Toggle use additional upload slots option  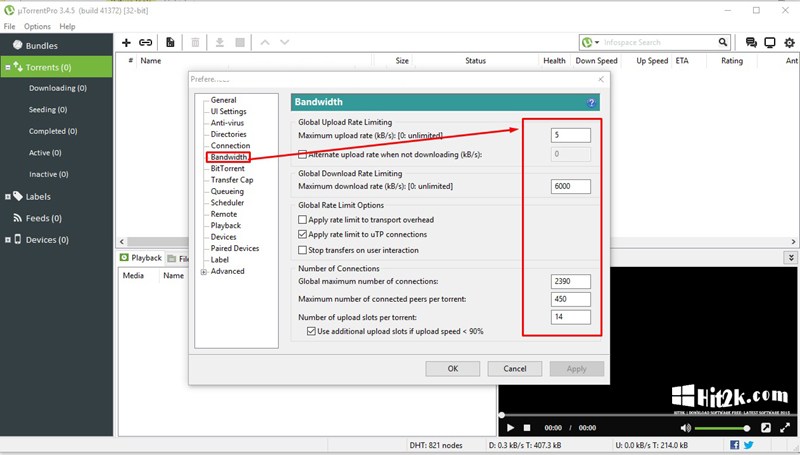(311, 331)
